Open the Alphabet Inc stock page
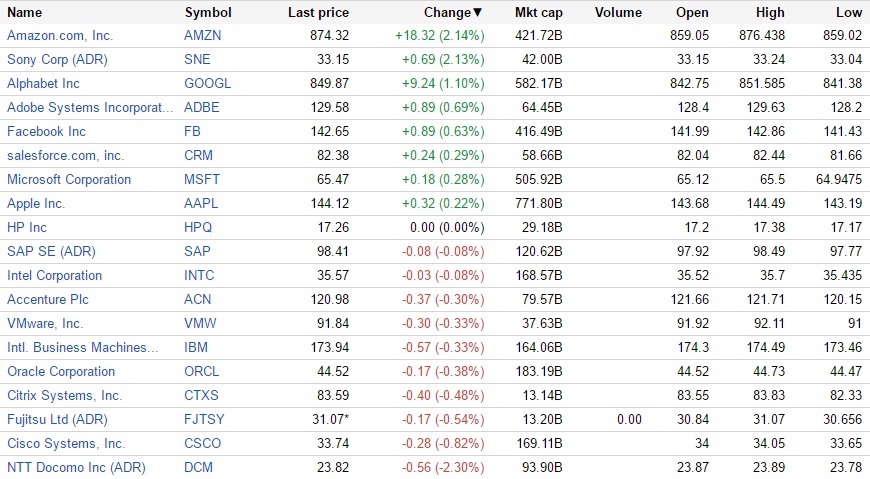 click(x=43, y=83)
